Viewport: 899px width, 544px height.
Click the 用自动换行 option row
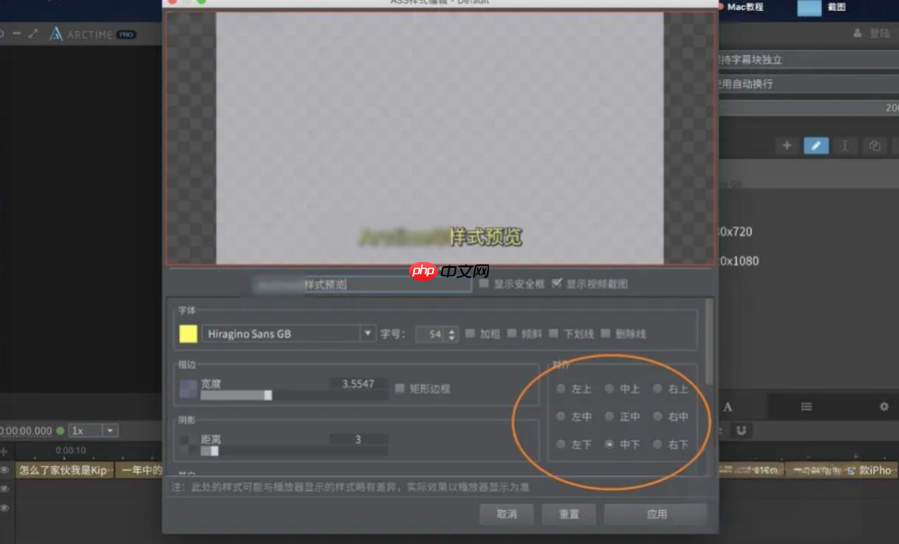(808, 84)
